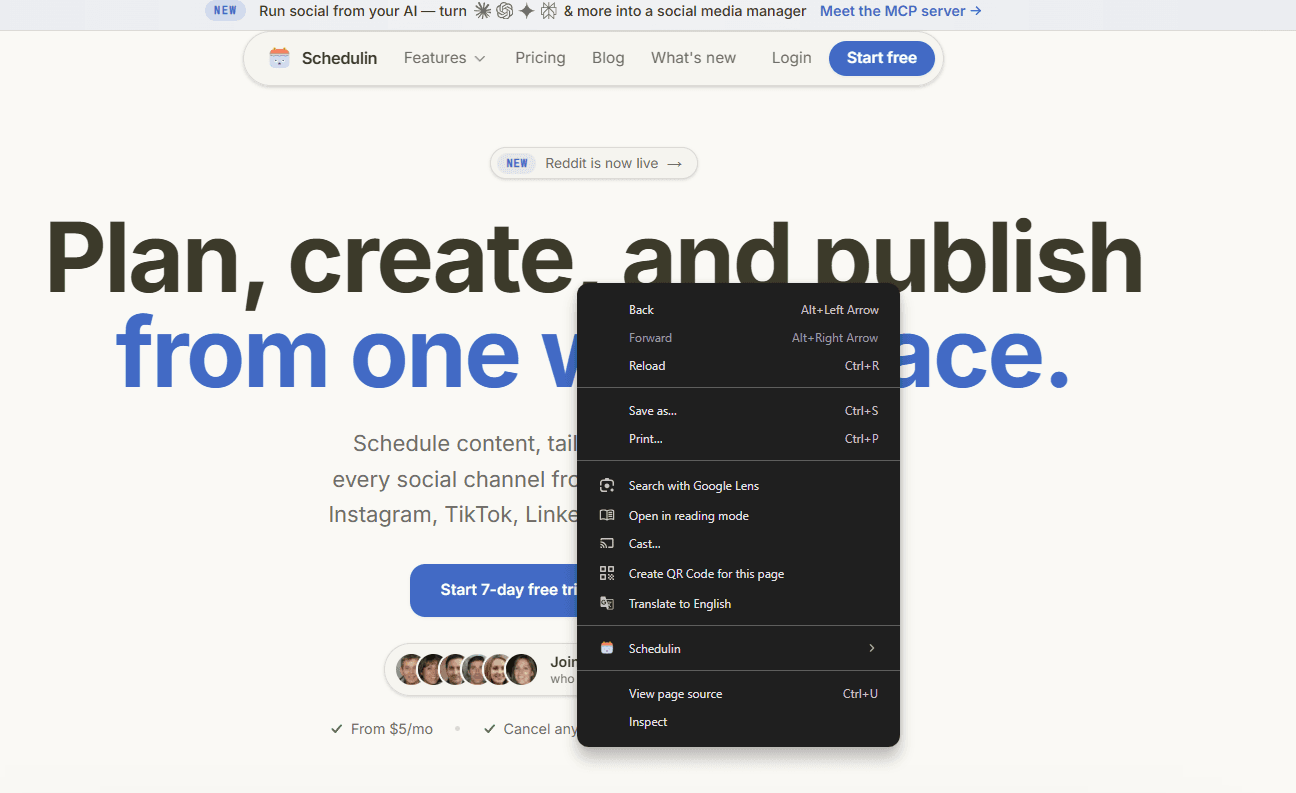
Task: Click the Login link
Action: tap(791, 58)
